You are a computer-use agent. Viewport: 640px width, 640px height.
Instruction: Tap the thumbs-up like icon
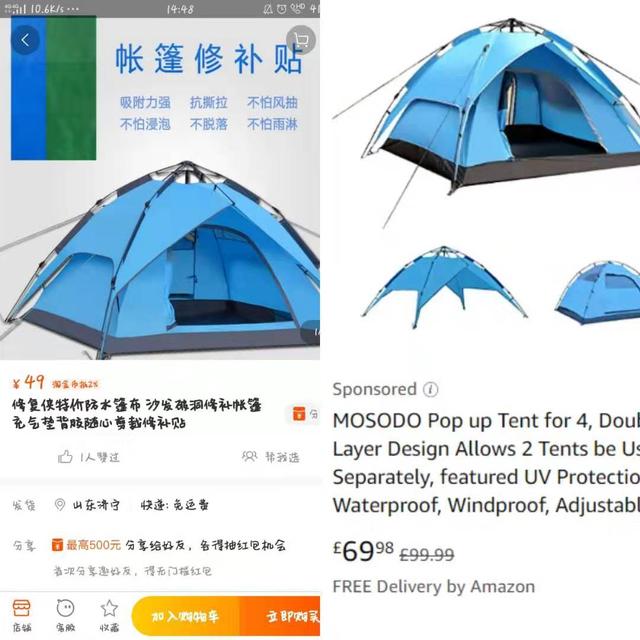65,457
